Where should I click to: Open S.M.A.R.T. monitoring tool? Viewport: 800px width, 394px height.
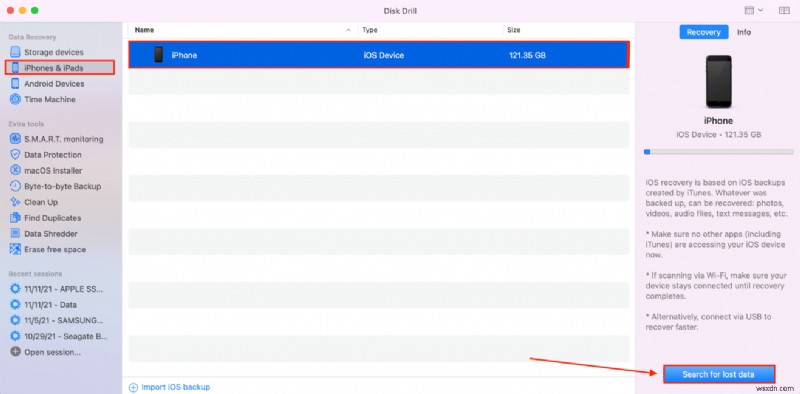click(57, 139)
